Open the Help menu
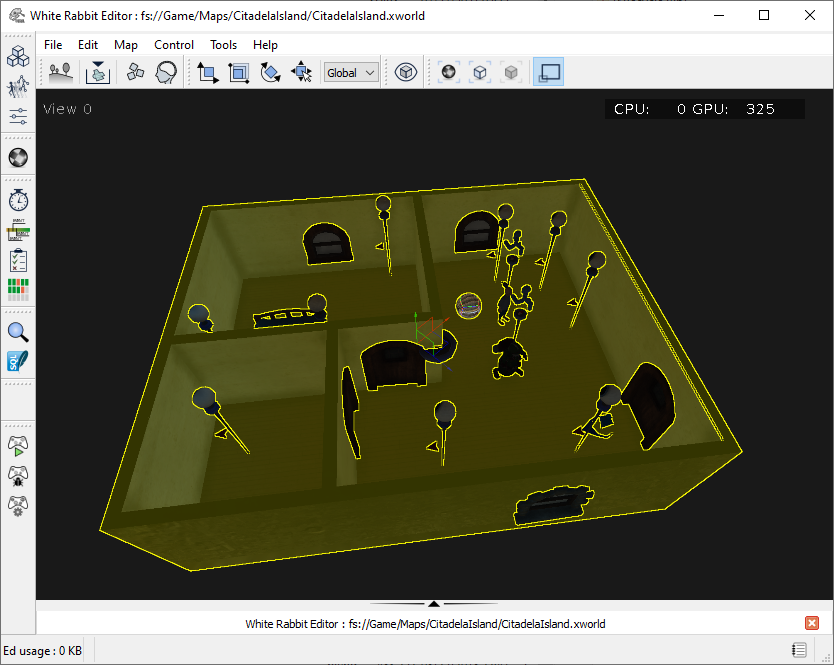The width and height of the screenshot is (834, 665). [265, 45]
